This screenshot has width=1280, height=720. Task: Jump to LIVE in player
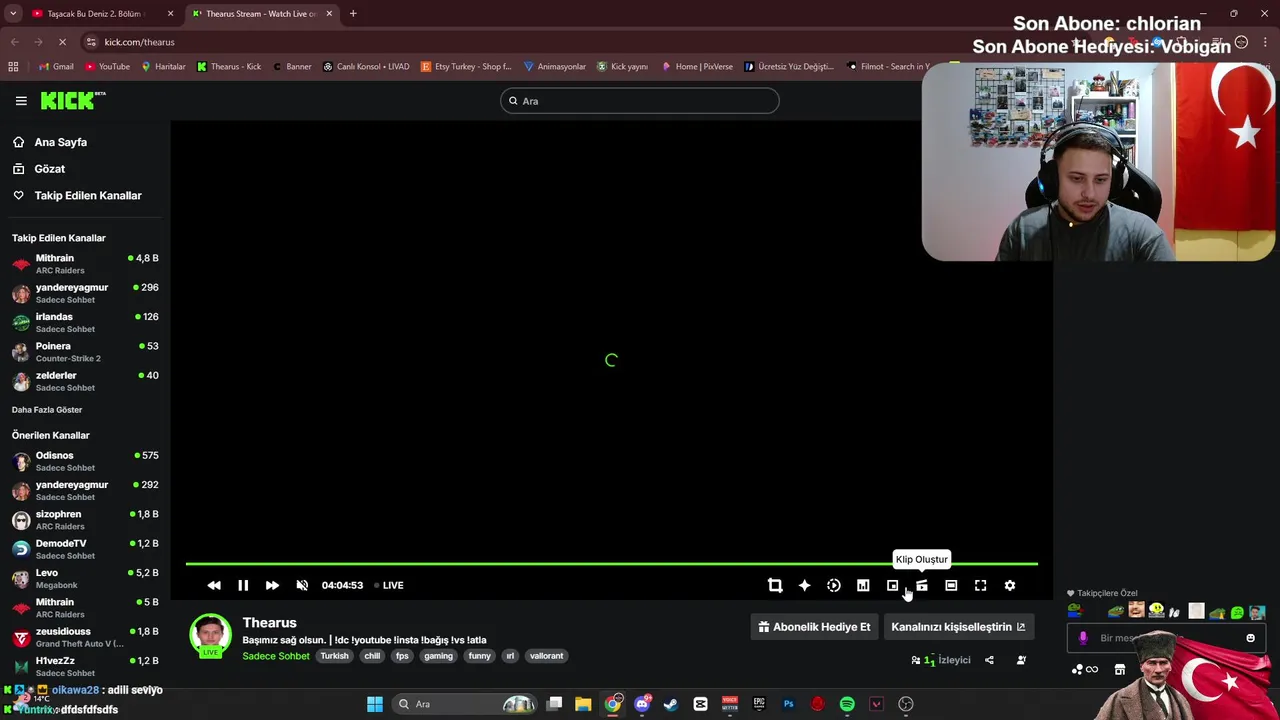tap(389, 585)
